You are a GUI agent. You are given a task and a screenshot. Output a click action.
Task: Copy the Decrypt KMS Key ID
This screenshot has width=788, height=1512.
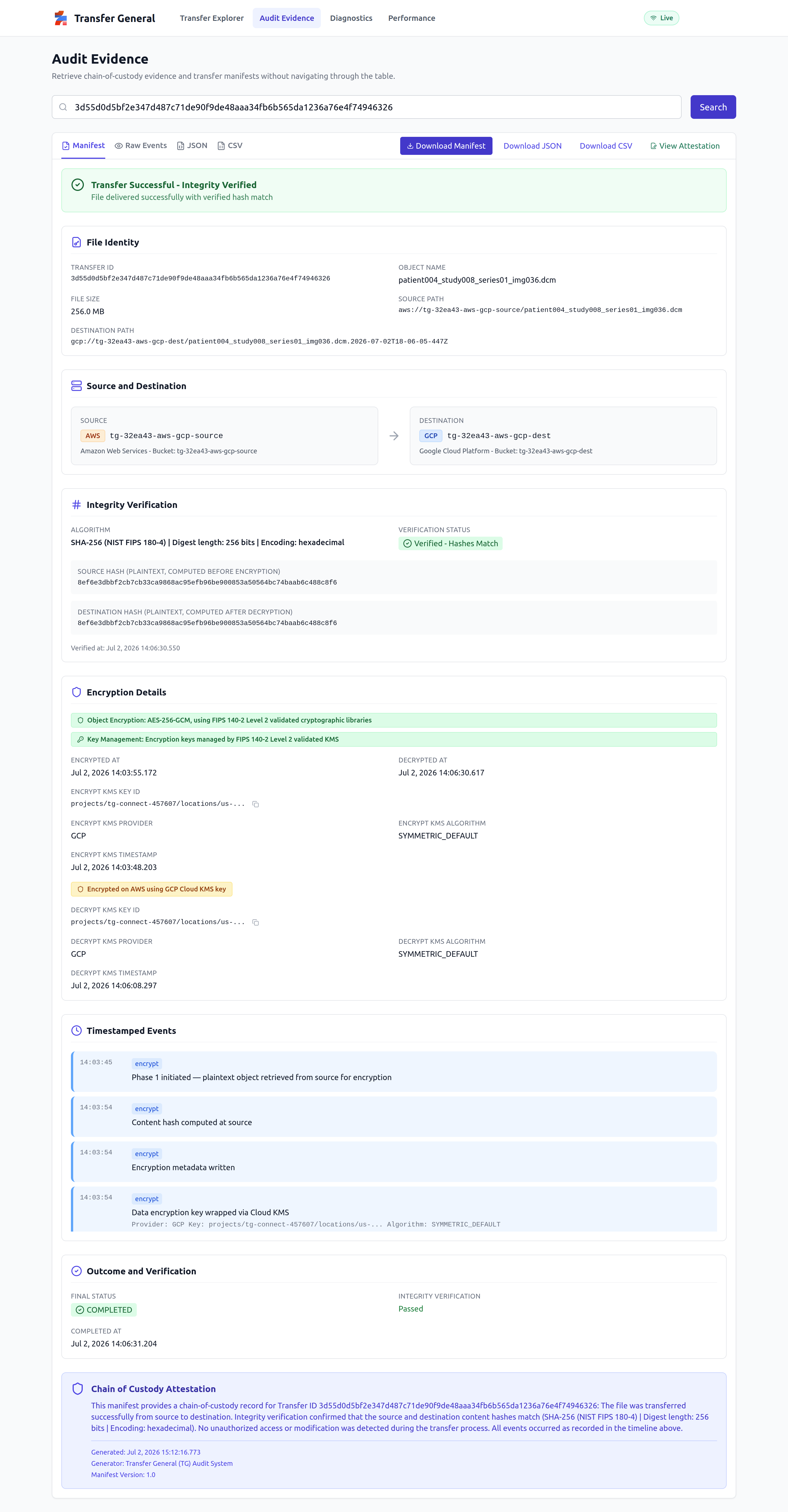[255, 923]
